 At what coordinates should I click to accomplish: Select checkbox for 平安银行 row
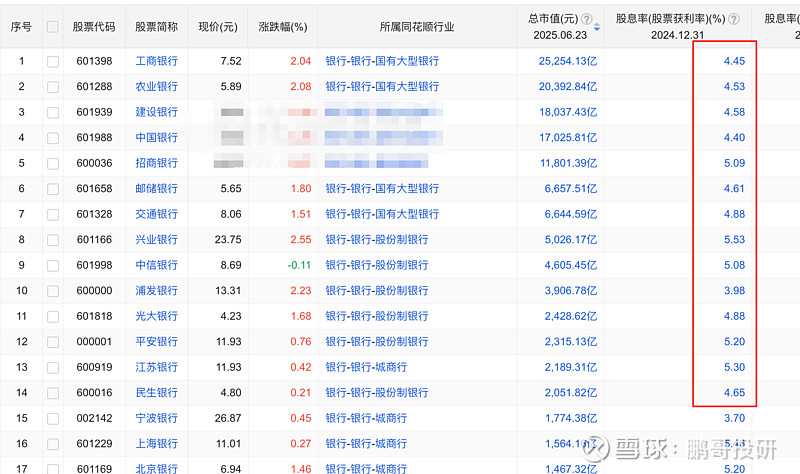click(53, 342)
